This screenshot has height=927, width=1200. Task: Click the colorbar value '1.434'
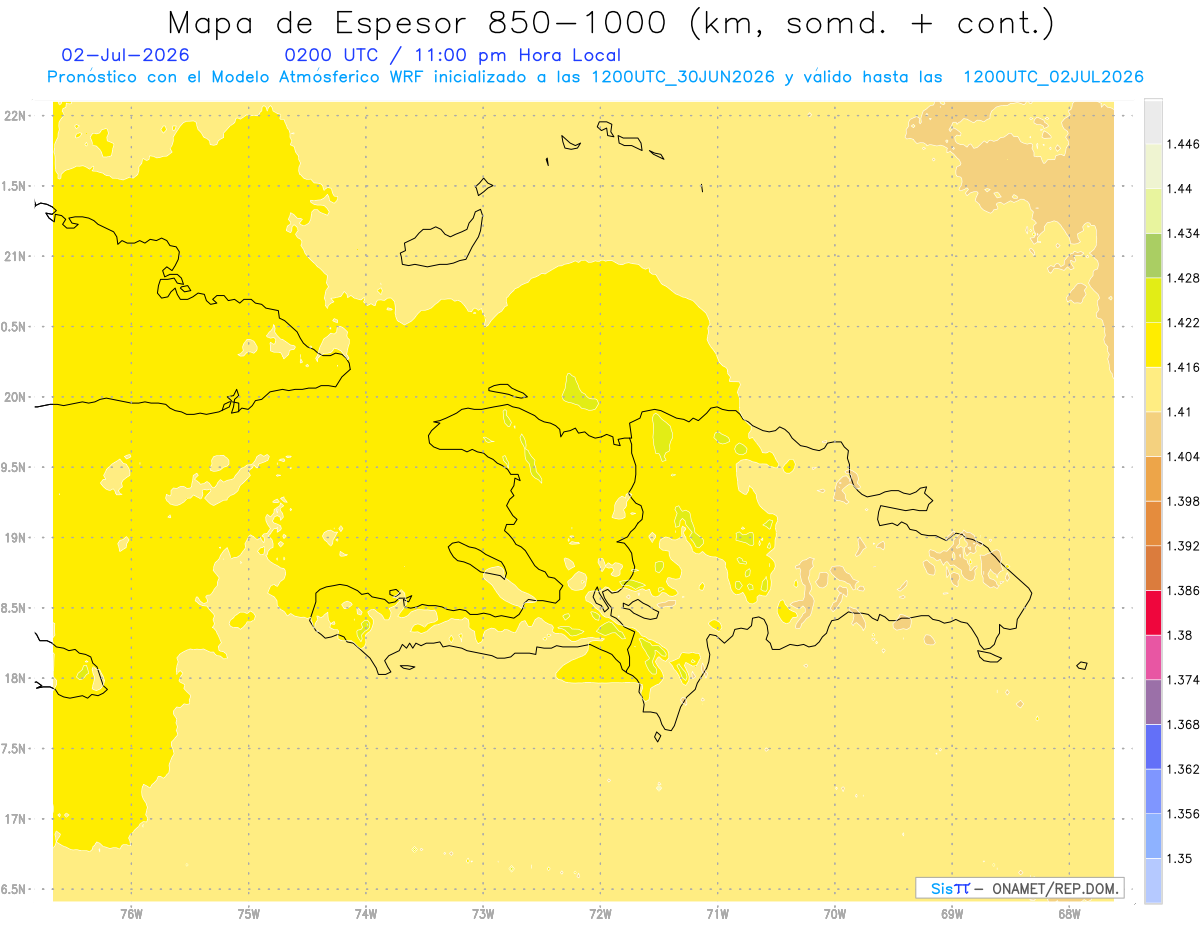click(1183, 234)
